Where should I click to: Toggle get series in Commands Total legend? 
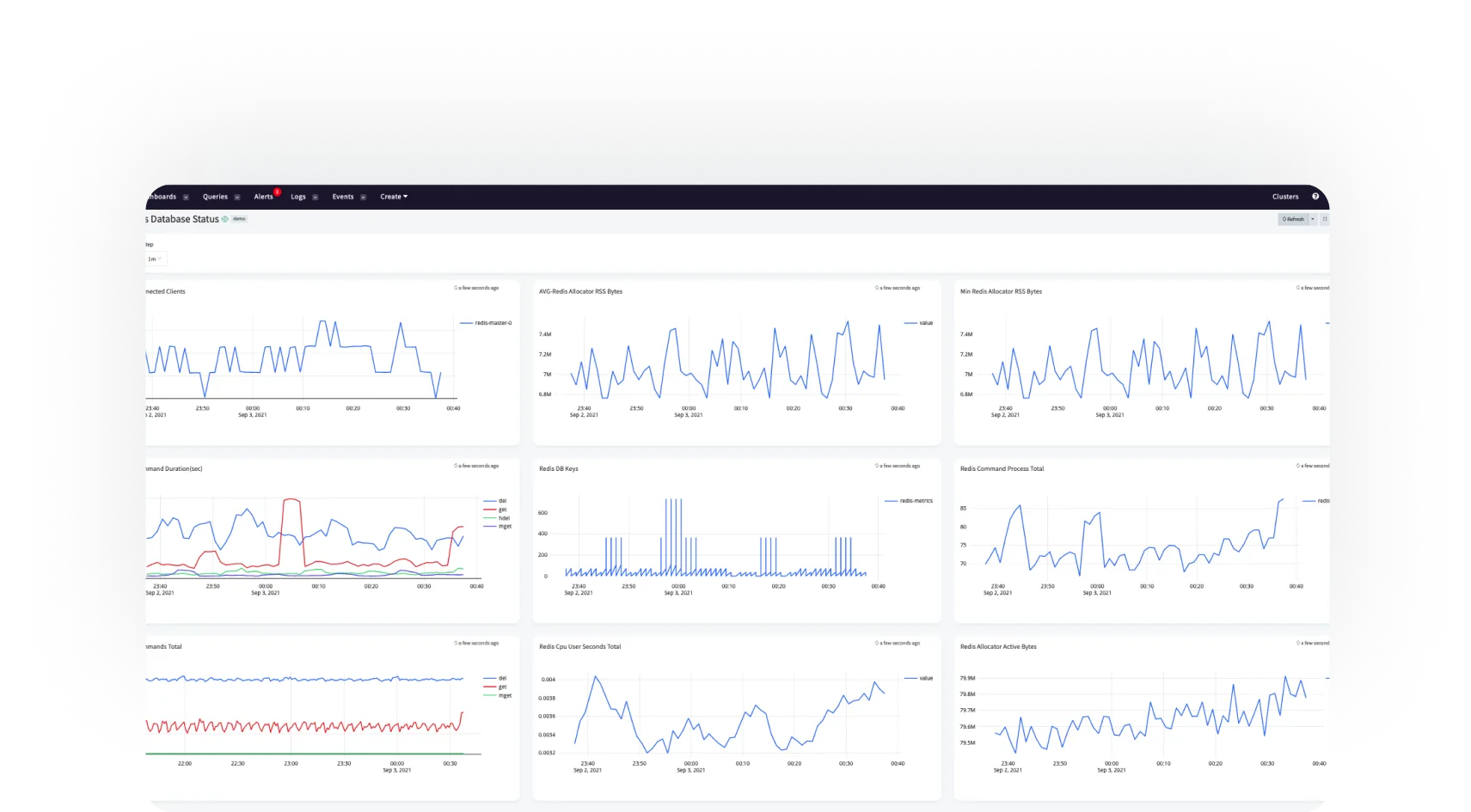(495, 687)
